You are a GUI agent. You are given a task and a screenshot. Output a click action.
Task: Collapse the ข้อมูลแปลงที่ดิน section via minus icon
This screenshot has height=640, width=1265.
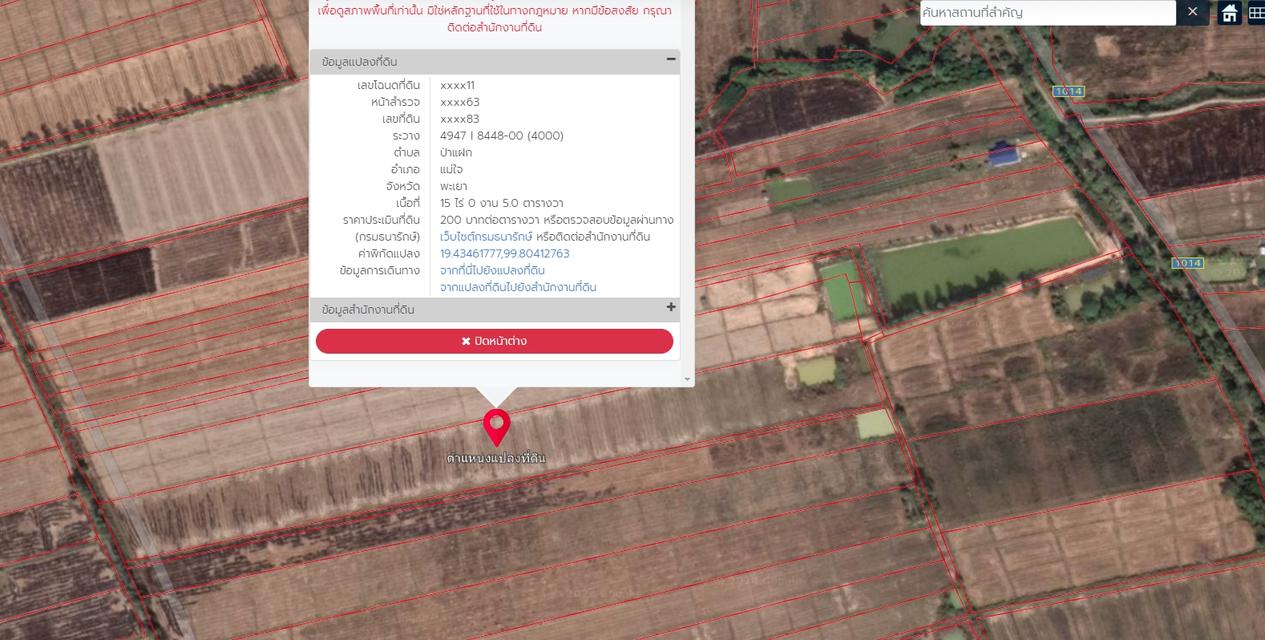[x=671, y=60]
